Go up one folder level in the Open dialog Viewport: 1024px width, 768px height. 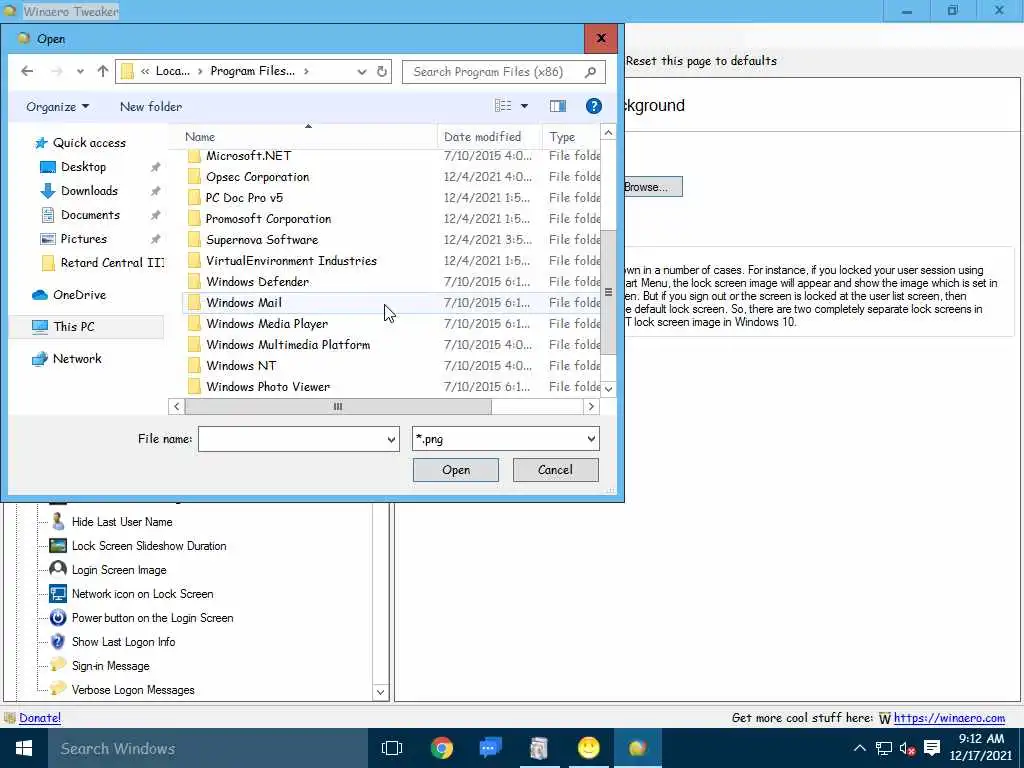[x=103, y=71]
